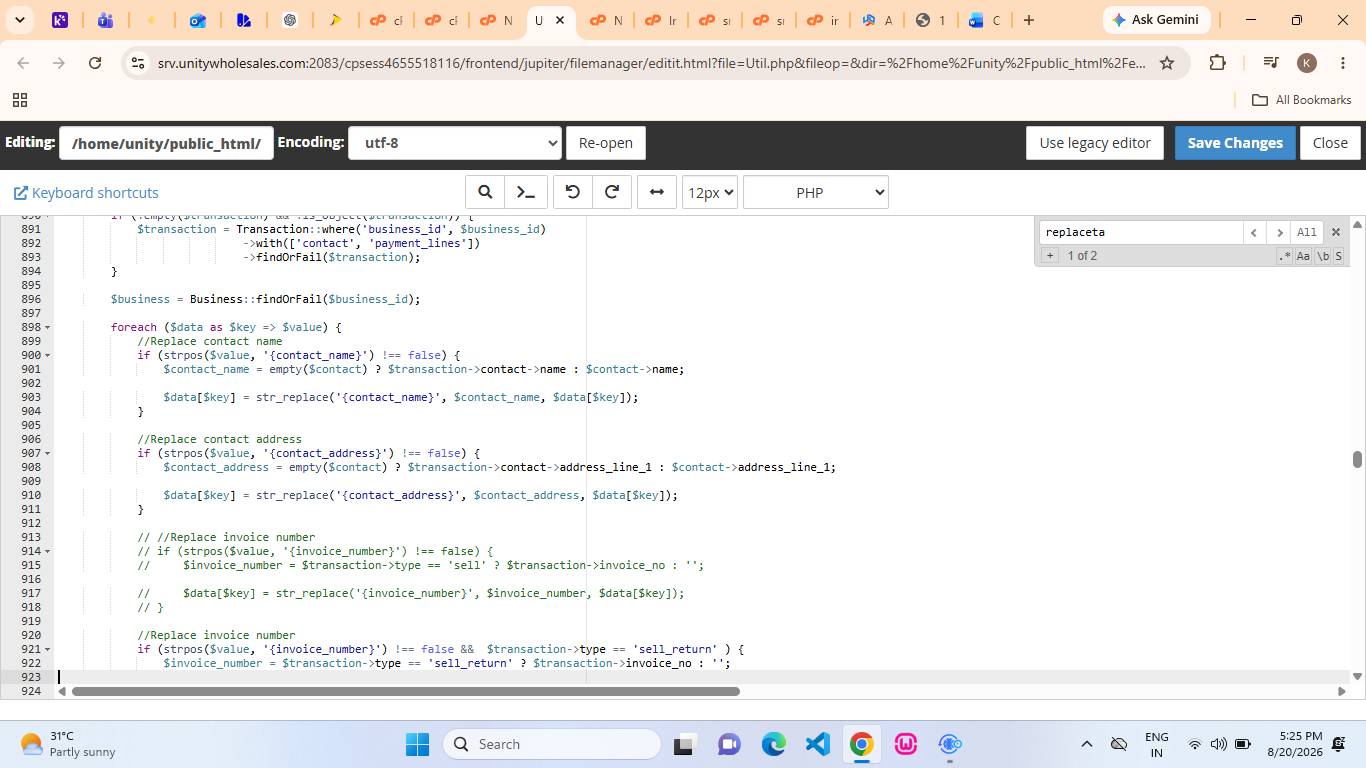Undo the last edit with the undo arrow
The height and width of the screenshot is (768, 1366).
pyautogui.click(x=573, y=192)
